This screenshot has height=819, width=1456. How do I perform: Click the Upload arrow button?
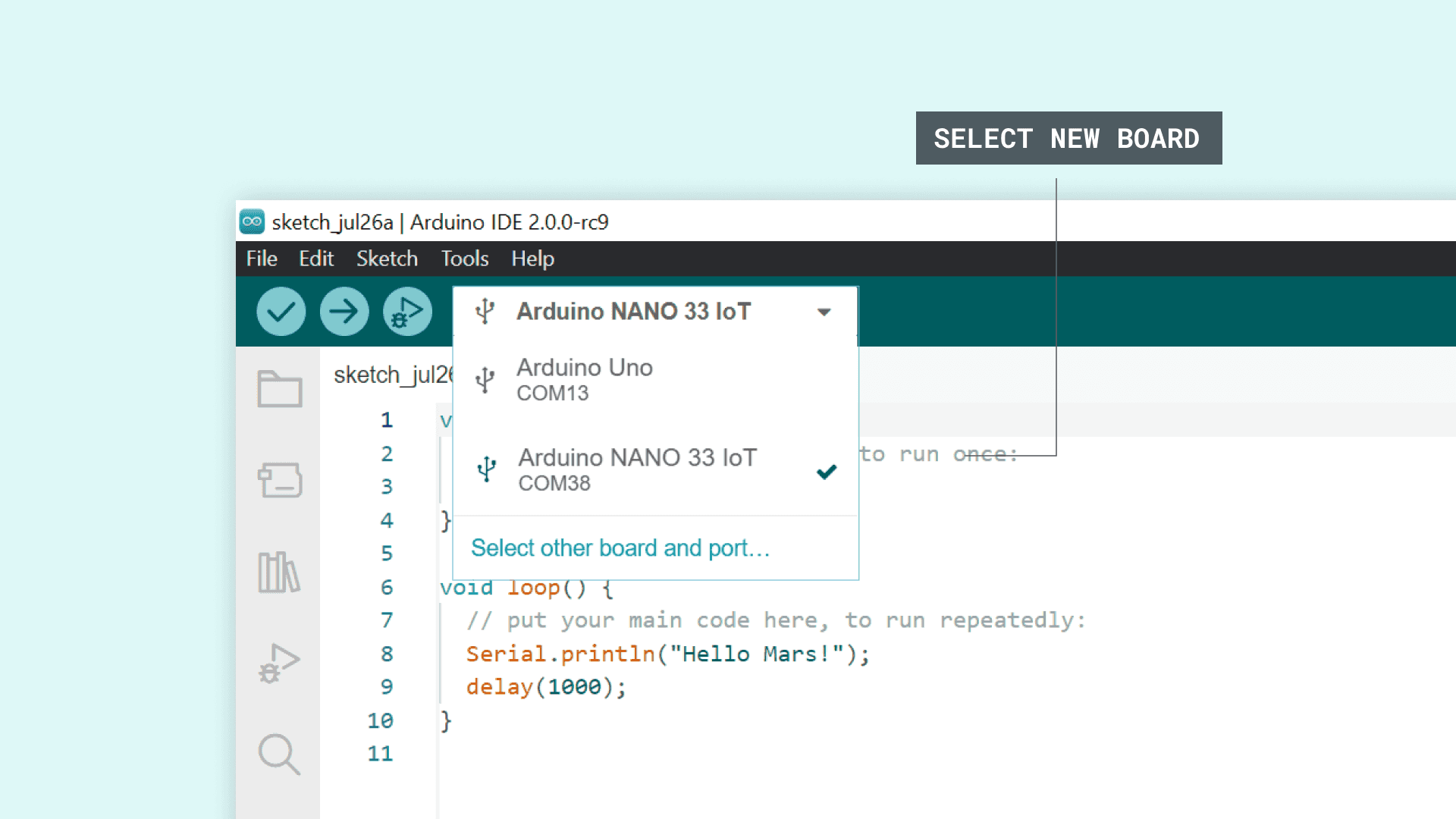344,311
